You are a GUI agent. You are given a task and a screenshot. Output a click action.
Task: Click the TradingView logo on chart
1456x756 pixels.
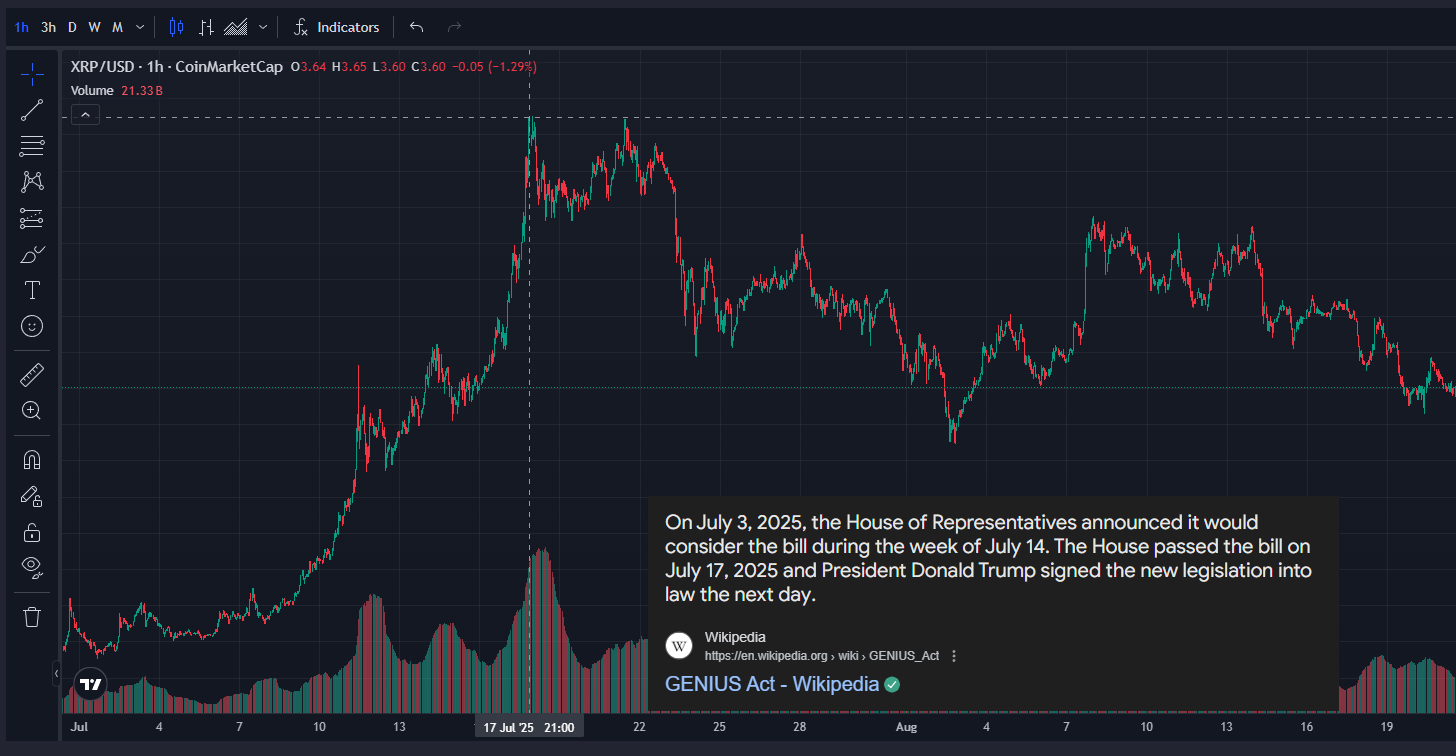click(91, 685)
